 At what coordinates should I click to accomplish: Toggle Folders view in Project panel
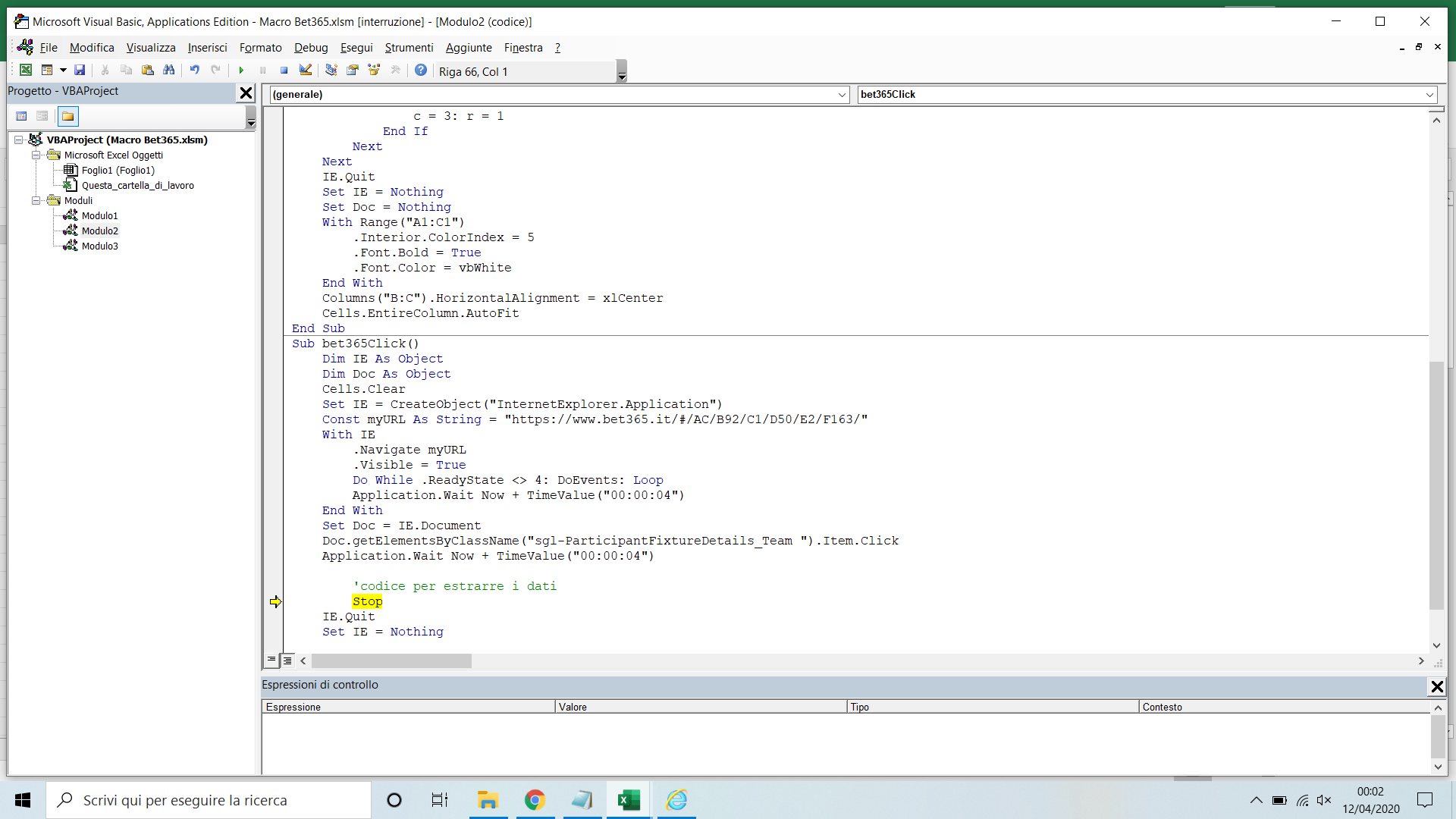68,116
